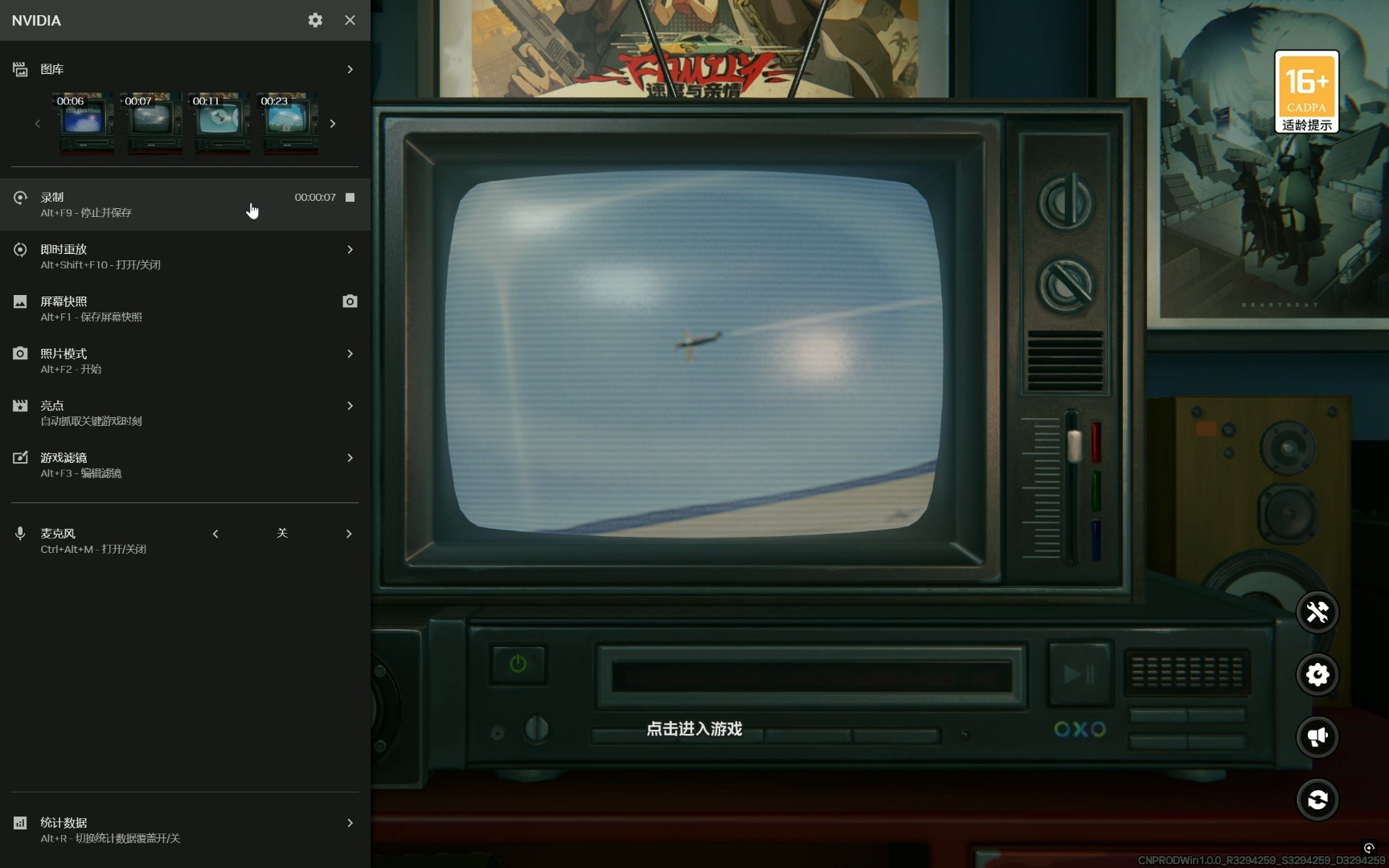This screenshot has height=868, width=1389.
Task: Click the TV vertical slider knob
Action: pyautogui.click(x=1074, y=445)
